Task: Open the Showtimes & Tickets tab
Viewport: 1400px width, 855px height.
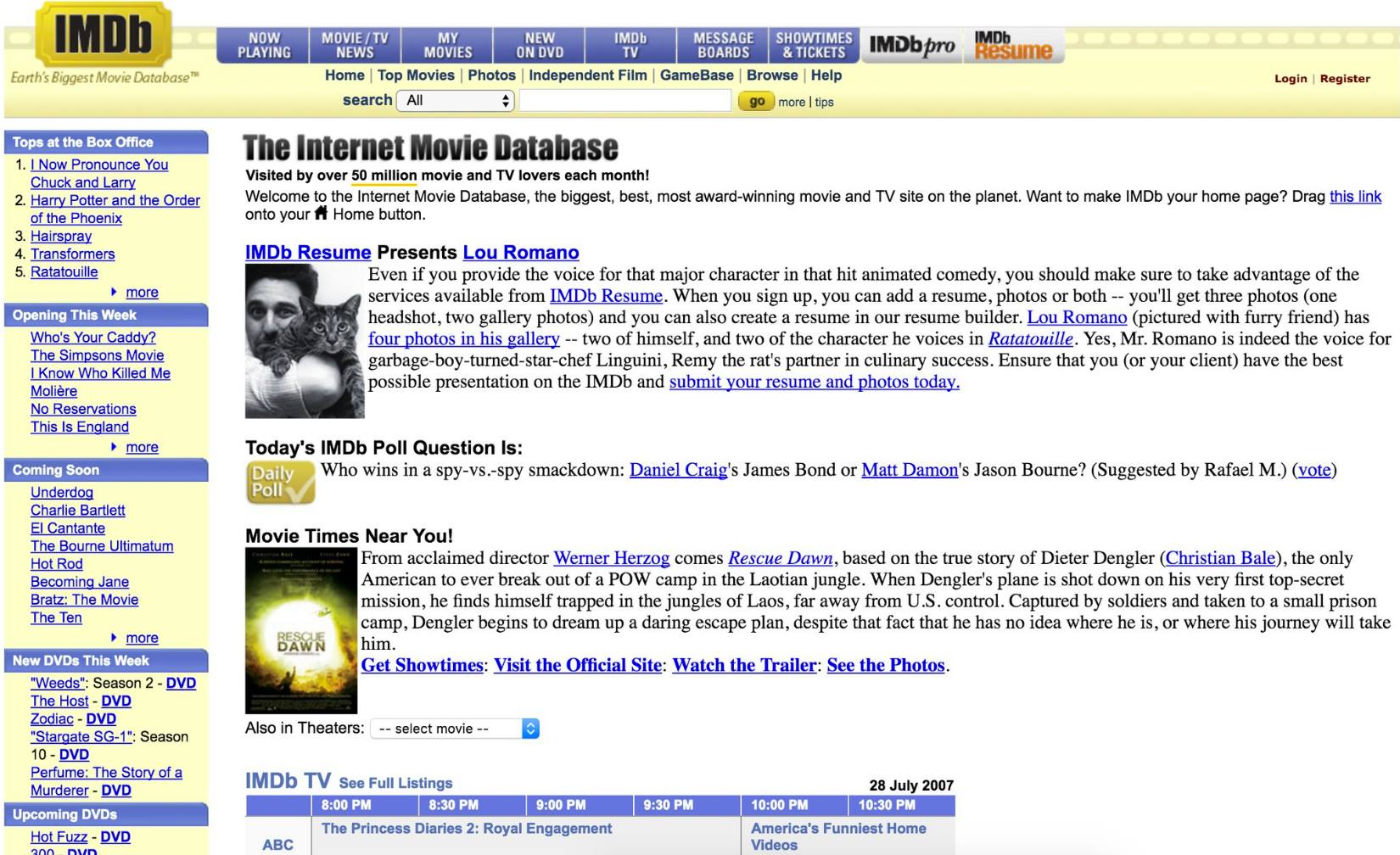Action: click(814, 45)
